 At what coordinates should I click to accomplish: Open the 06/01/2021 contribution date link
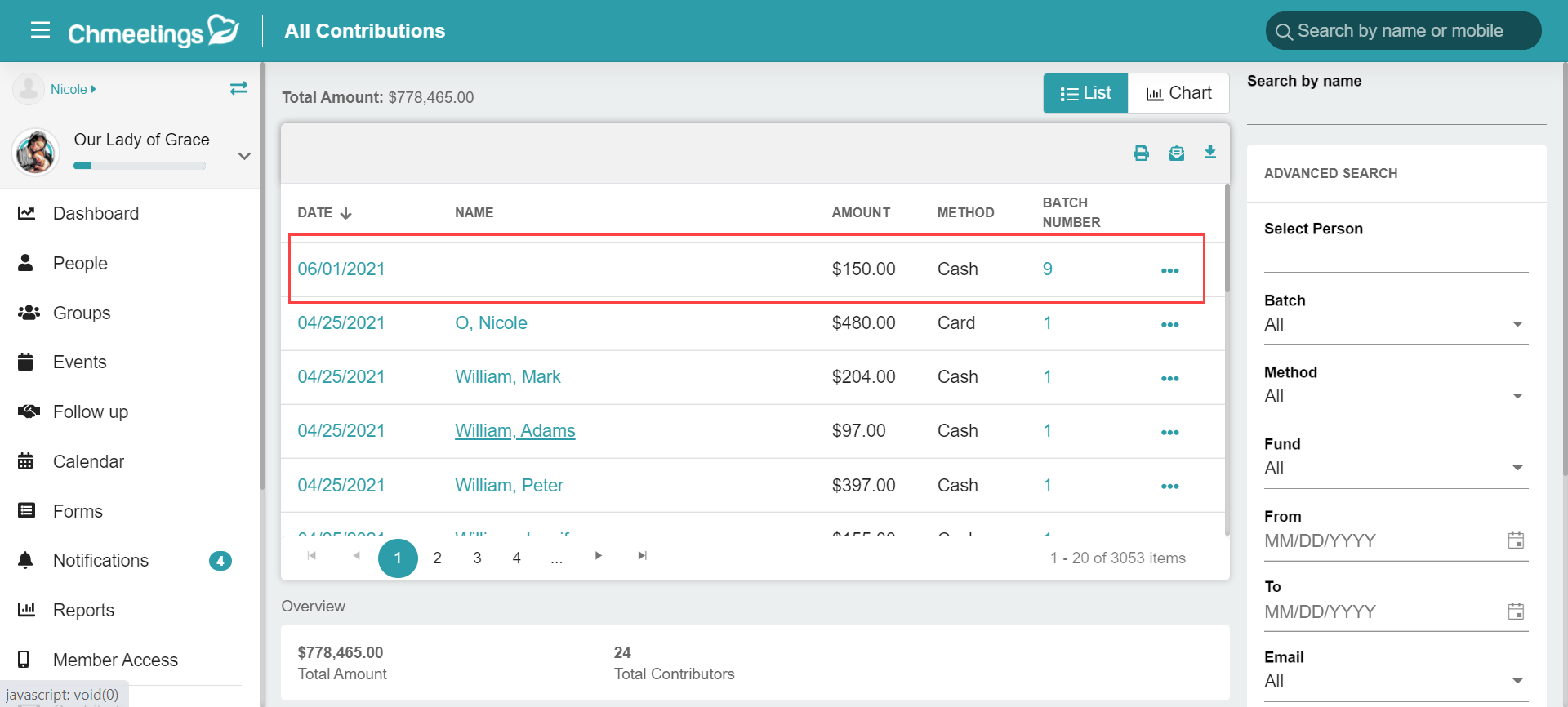[x=341, y=269]
